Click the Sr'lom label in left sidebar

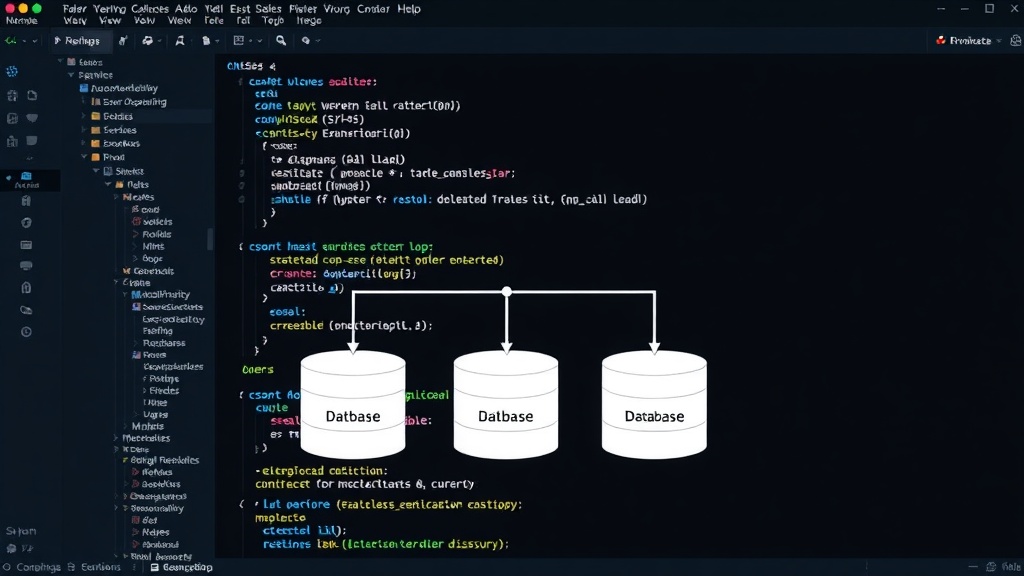21,531
